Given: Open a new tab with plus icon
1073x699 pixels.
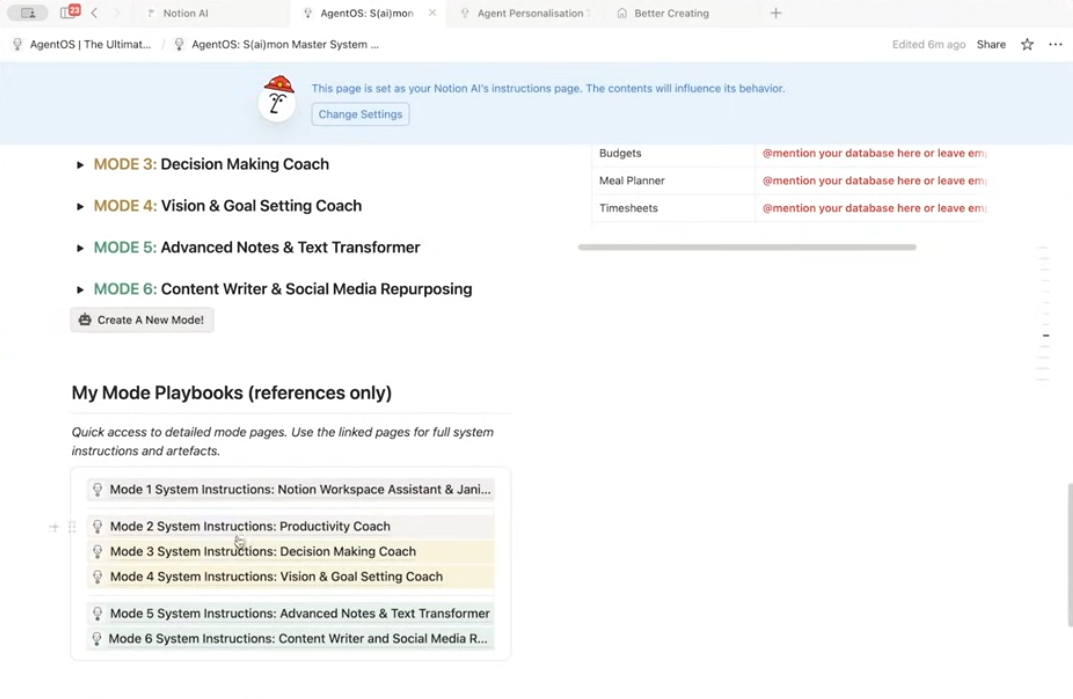Looking at the screenshot, I should (x=776, y=13).
